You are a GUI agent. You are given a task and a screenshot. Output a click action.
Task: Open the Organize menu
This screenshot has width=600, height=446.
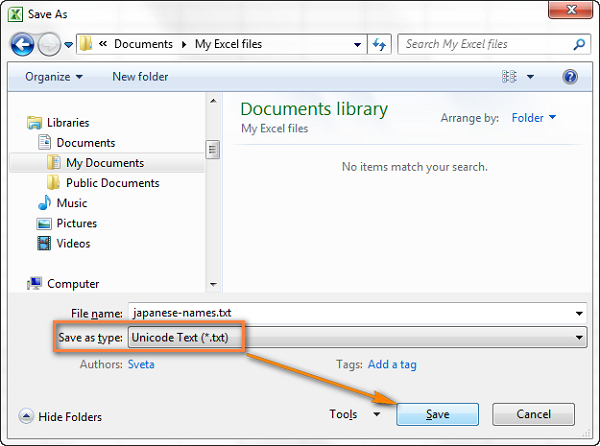[54, 77]
